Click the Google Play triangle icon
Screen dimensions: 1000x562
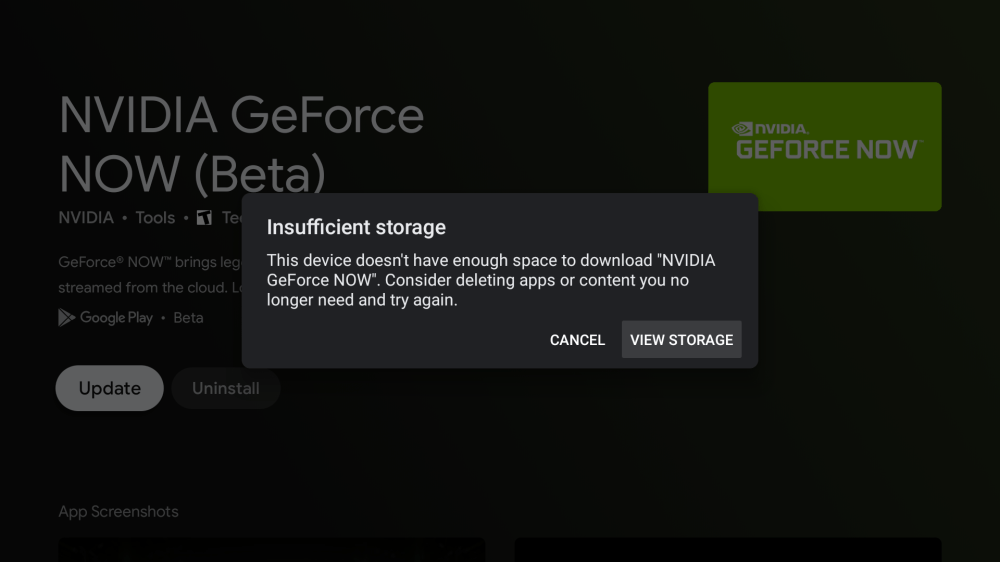click(x=67, y=318)
